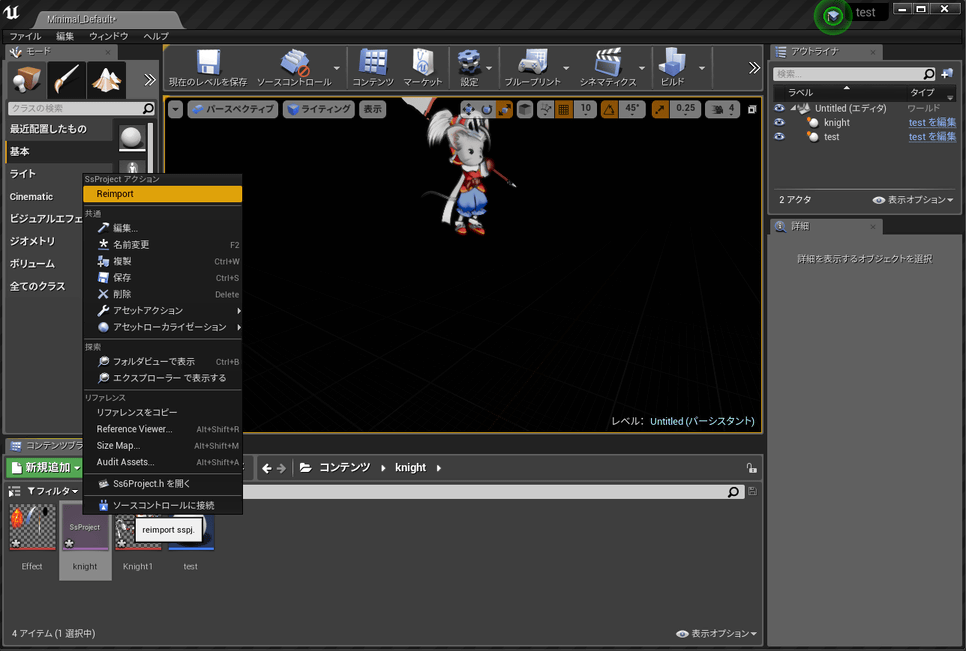Go back in content browser history
The width and height of the screenshot is (966, 651).
(x=267, y=468)
